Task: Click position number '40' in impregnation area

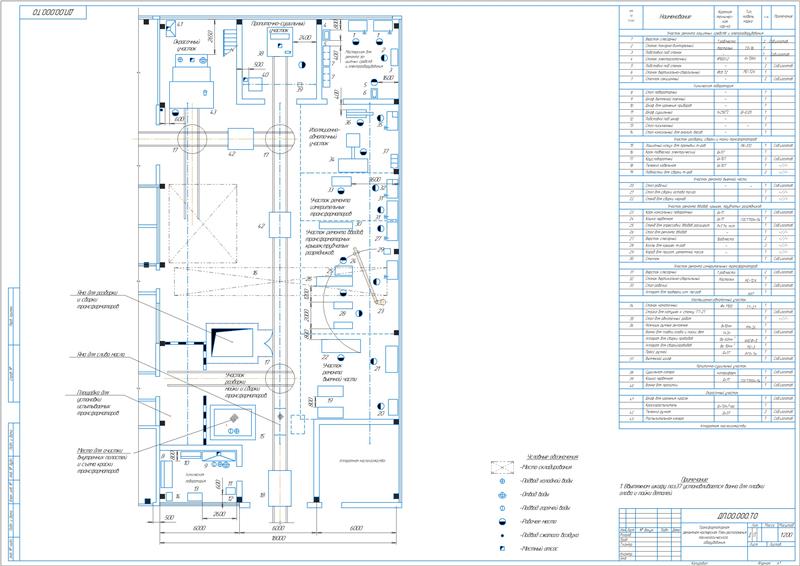Action: pyautogui.click(x=265, y=75)
